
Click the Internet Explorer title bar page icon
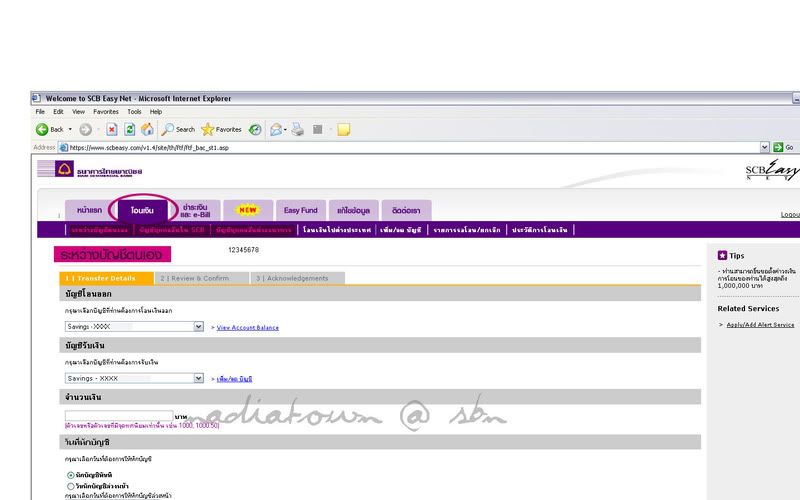coord(36,98)
